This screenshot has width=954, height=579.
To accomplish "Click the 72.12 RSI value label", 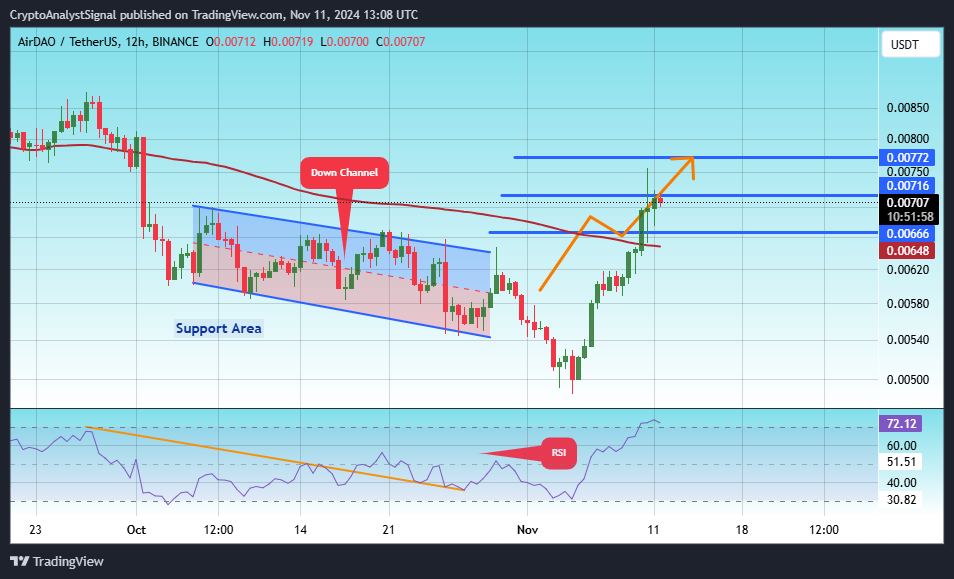I will tap(901, 423).
